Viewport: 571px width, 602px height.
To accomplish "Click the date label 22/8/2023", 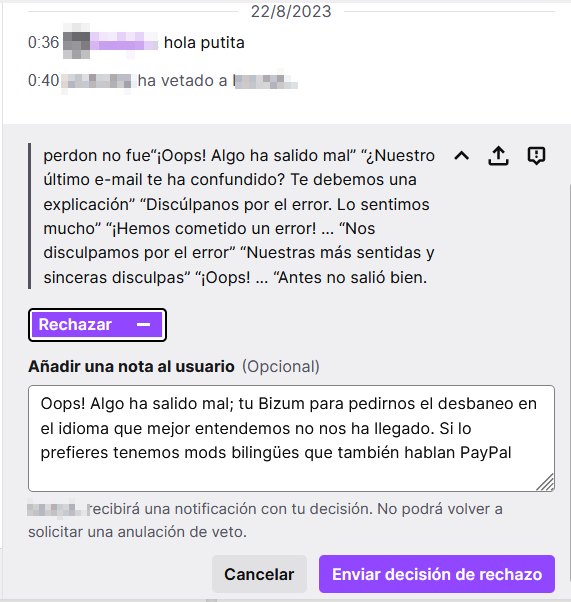I will 291,12.
